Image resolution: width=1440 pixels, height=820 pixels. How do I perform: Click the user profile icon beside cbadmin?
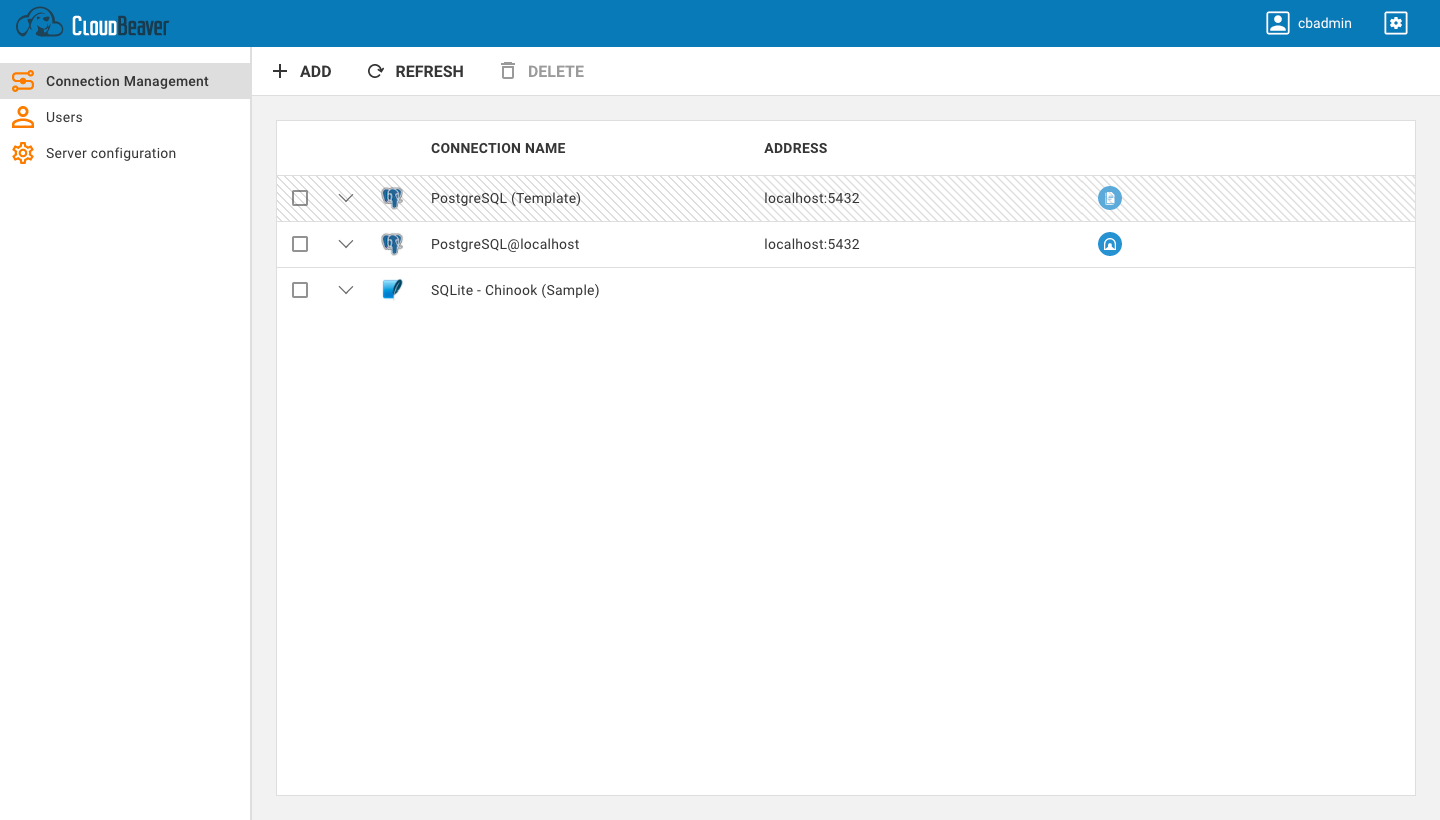click(x=1277, y=22)
